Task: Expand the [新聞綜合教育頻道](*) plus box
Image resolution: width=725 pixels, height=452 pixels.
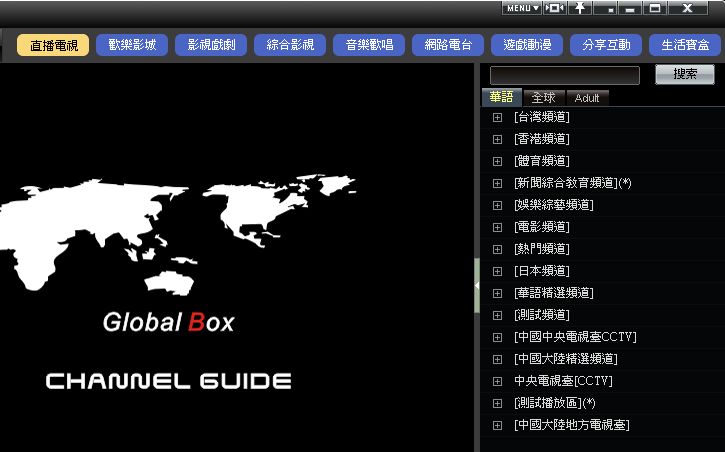Action: pyautogui.click(x=498, y=183)
